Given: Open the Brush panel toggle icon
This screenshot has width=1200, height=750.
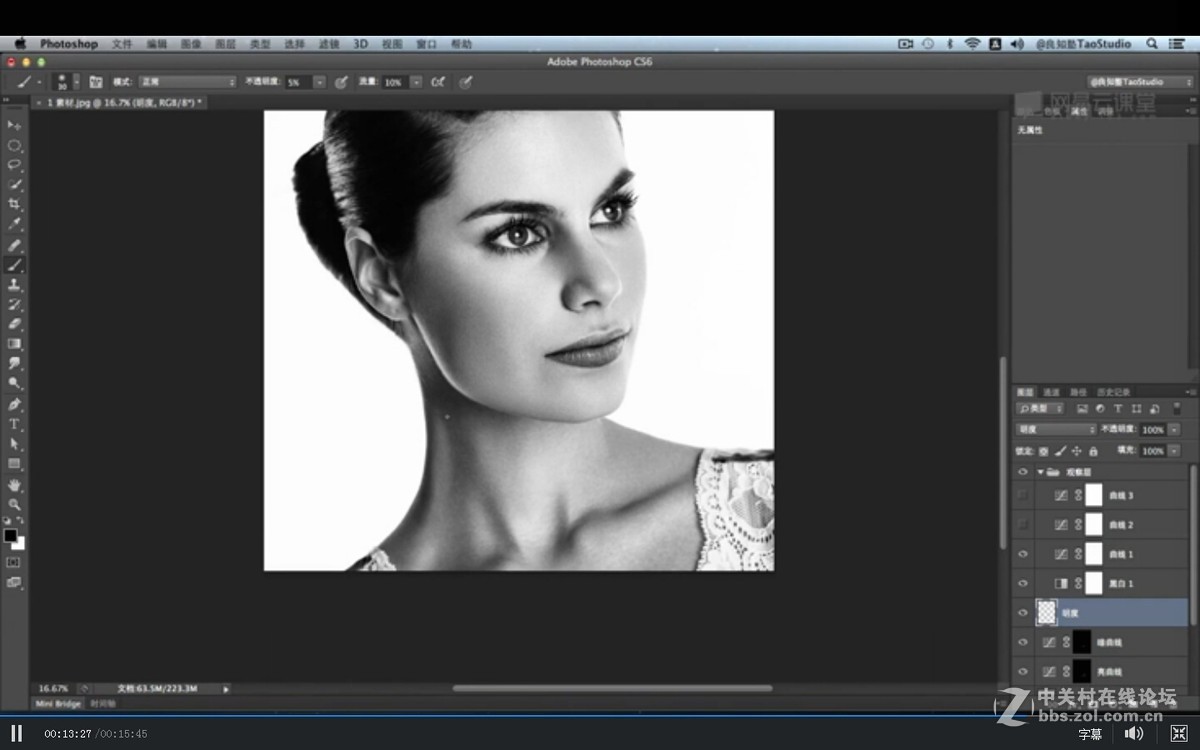Looking at the screenshot, I should coord(96,82).
